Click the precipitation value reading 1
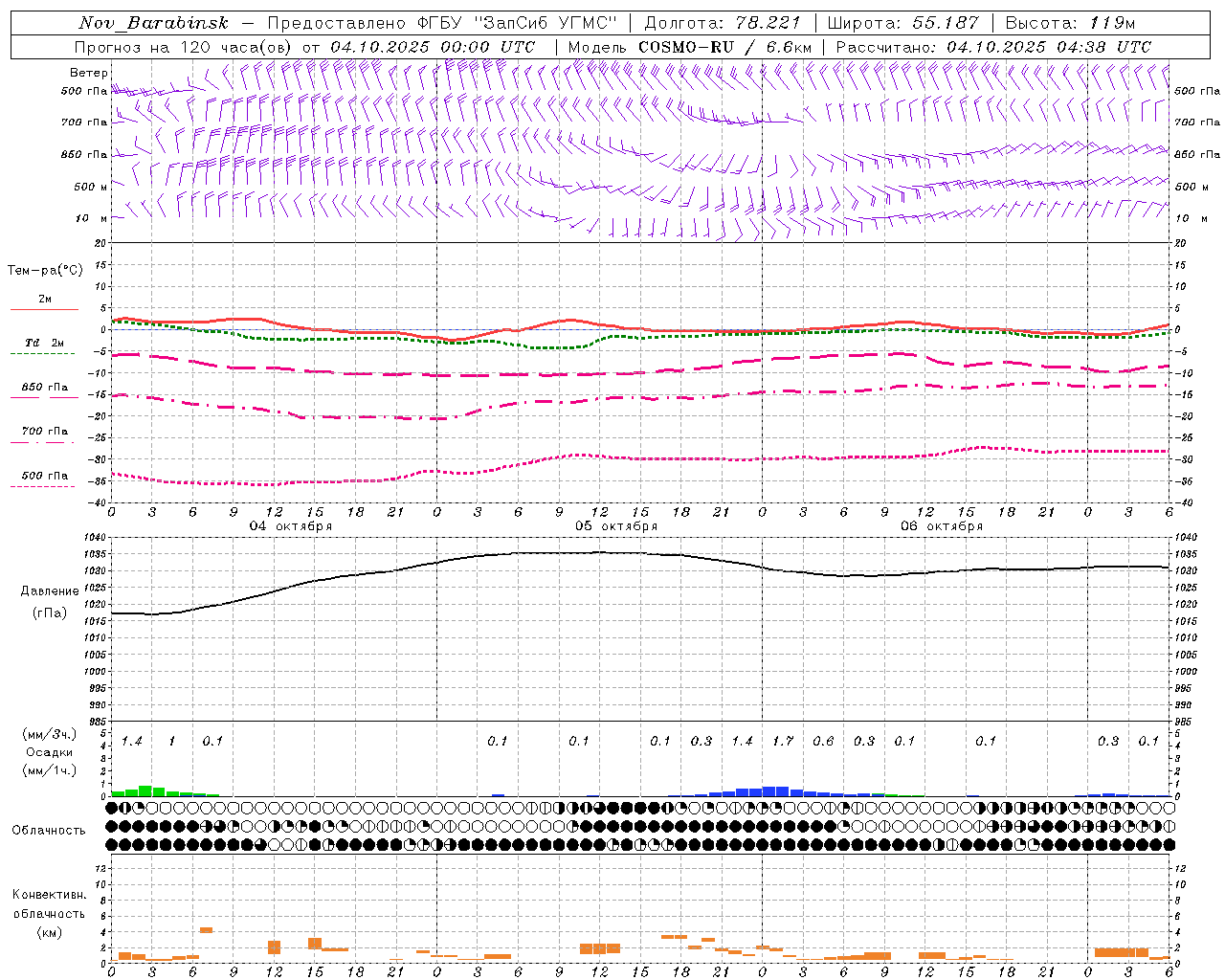1225x980 pixels. pos(172,741)
